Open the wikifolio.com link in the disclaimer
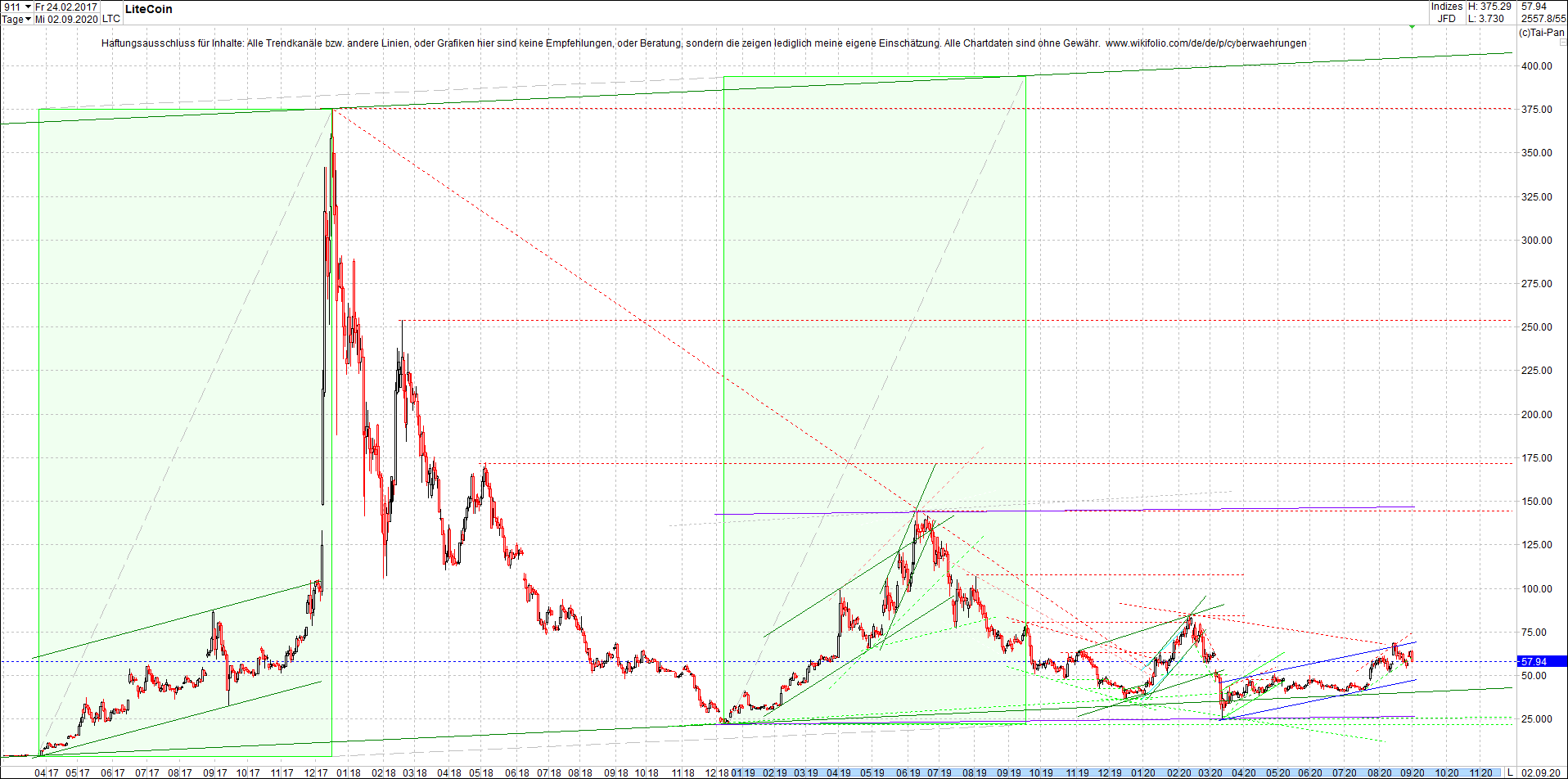The height and width of the screenshot is (779, 1568). pos(1205,43)
